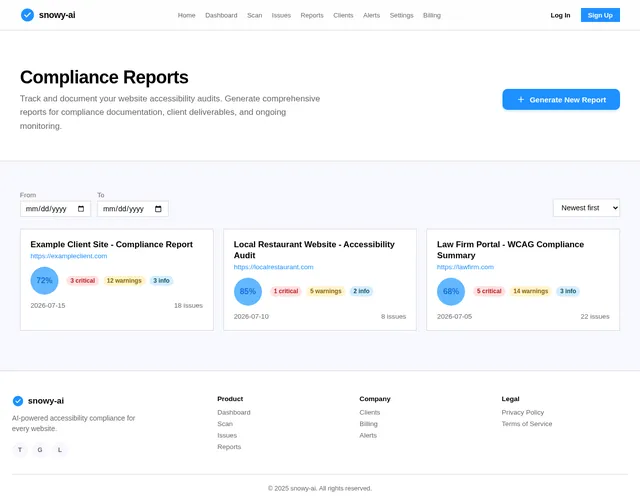
Task: Open Dashboard in top navigation
Action: [x=221, y=15]
